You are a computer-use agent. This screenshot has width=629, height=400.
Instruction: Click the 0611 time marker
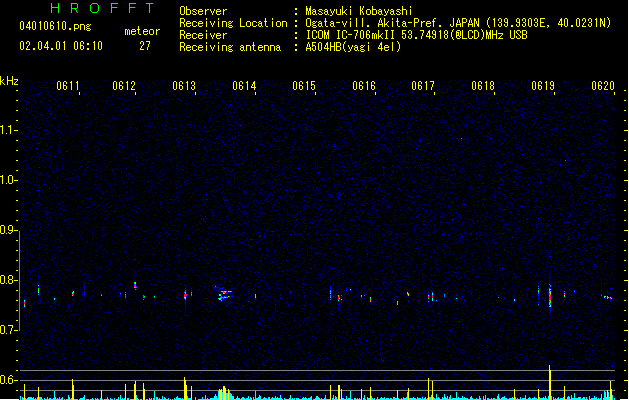(x=68, y=86)
